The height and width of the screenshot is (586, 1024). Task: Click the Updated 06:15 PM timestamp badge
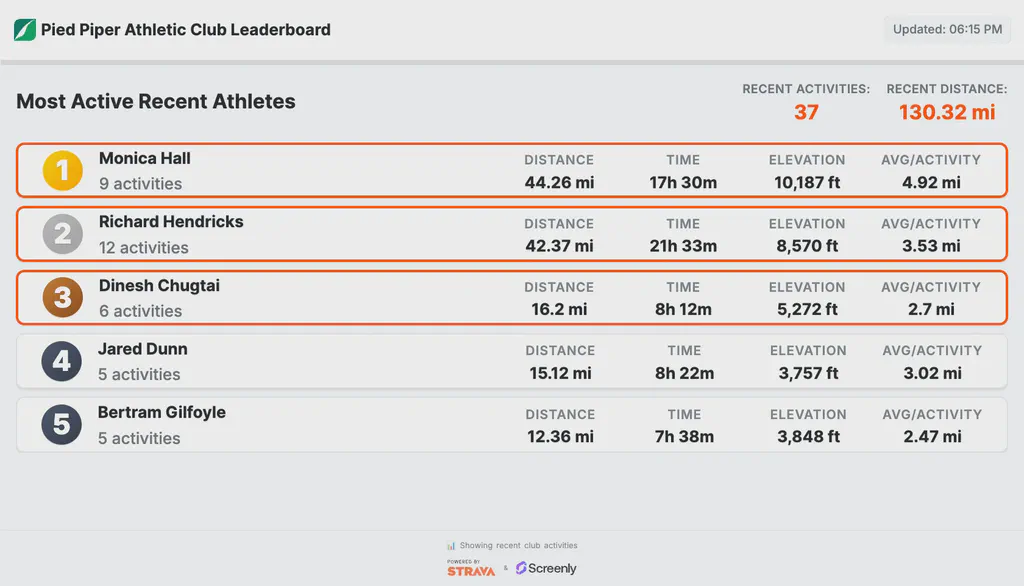946,29
